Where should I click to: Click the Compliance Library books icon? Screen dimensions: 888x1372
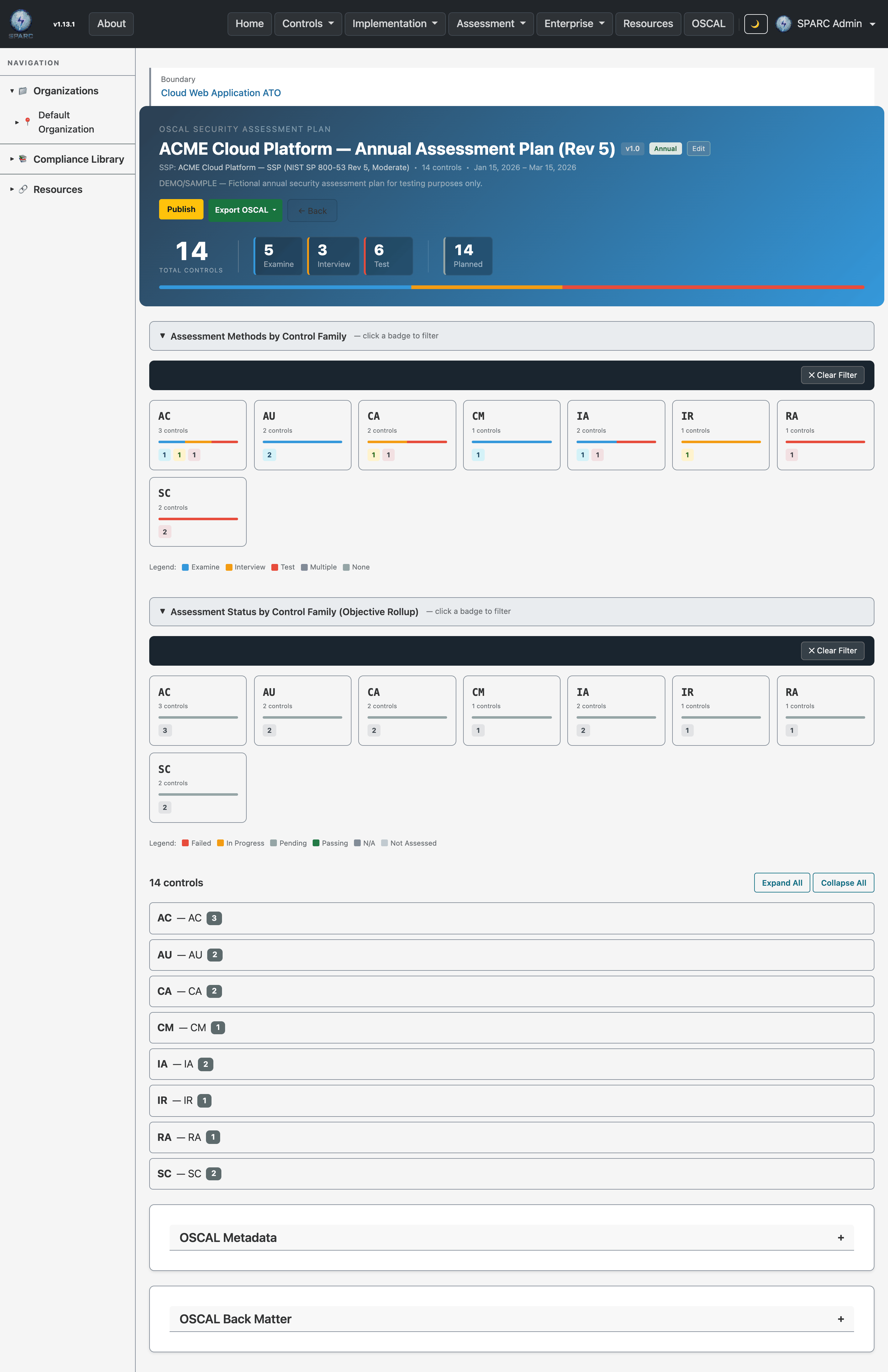[23, 159]
